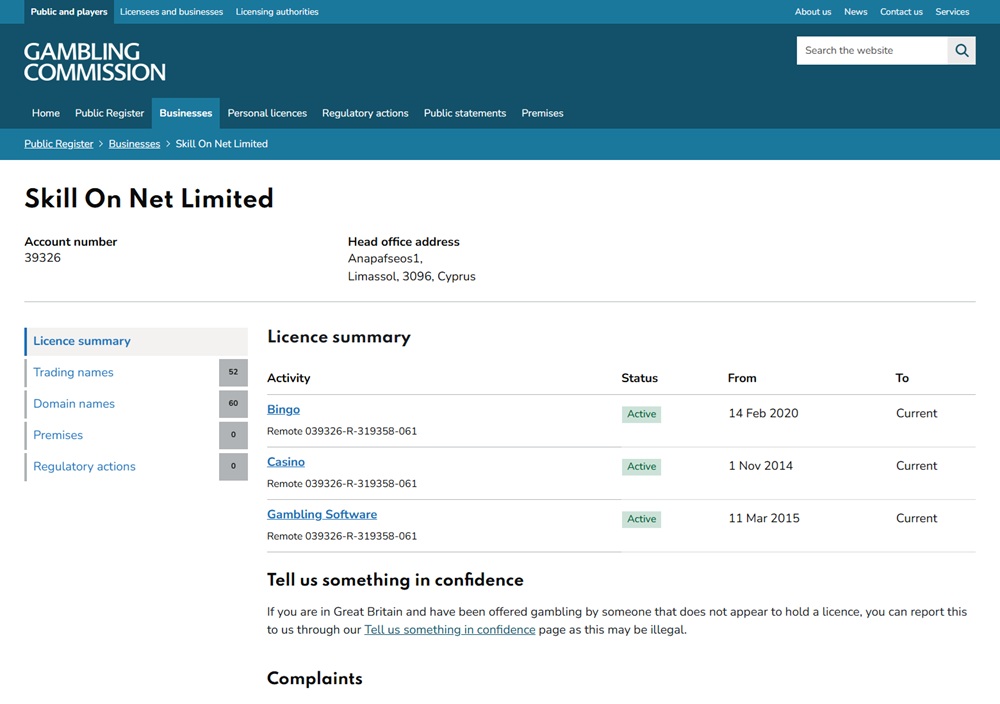Open the Services link
Viewport: 1000px width, 704px height.
pyautogui.click(x=952, y=11)
